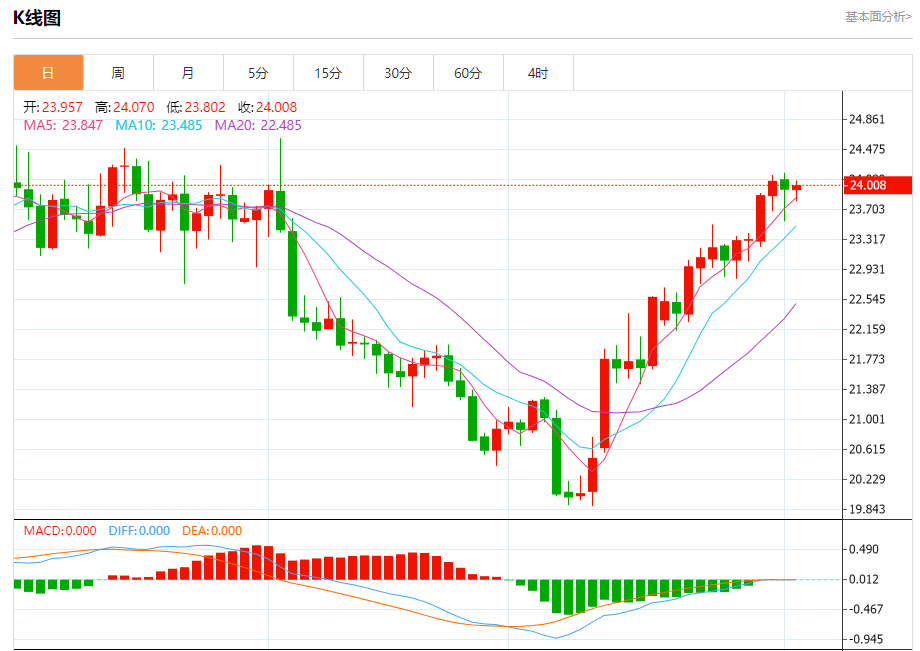920x651 pixels.
Task: Click the 23.703 price axis label
Action: pyautogui.click(x=867, y=209)
